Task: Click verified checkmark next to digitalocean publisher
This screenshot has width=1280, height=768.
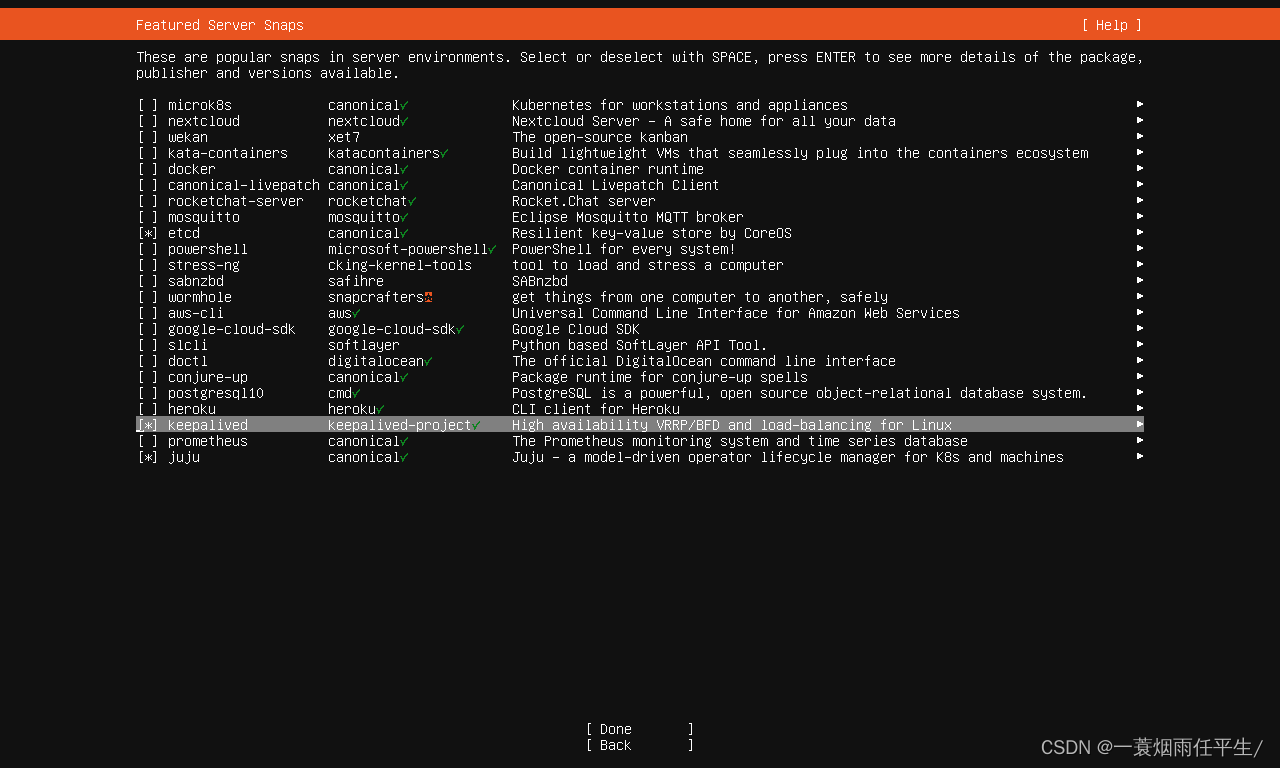Action: click(429, 361)
